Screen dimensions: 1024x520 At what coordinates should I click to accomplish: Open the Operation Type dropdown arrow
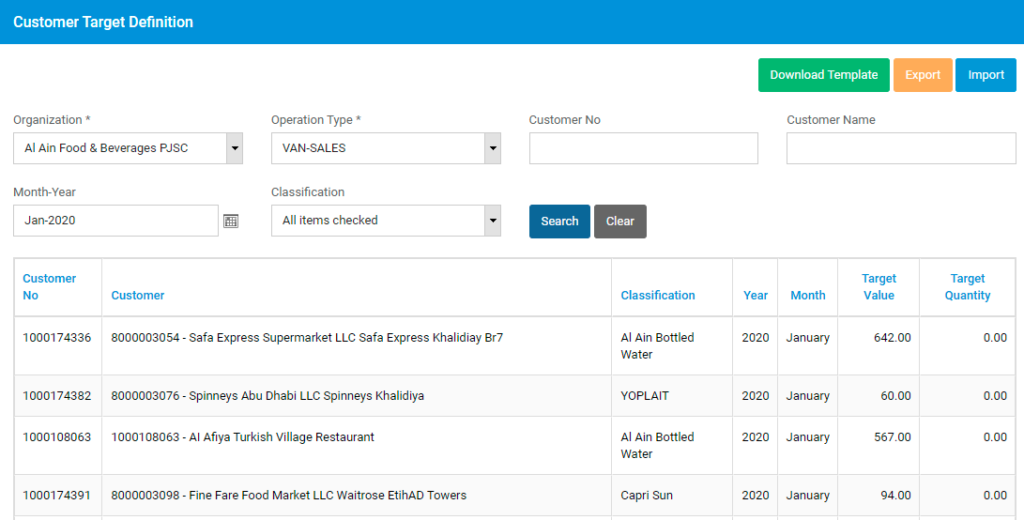(492, 148)
